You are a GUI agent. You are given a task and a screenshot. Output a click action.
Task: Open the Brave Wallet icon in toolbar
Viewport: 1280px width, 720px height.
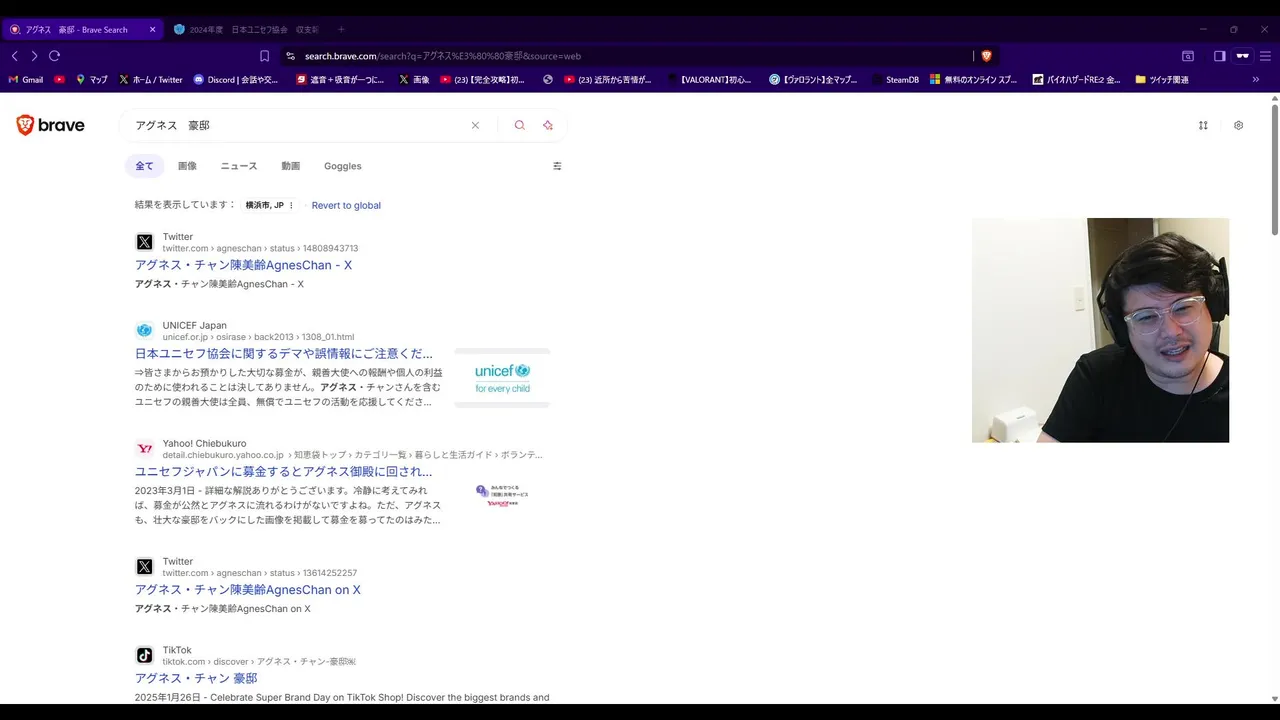1188,56
